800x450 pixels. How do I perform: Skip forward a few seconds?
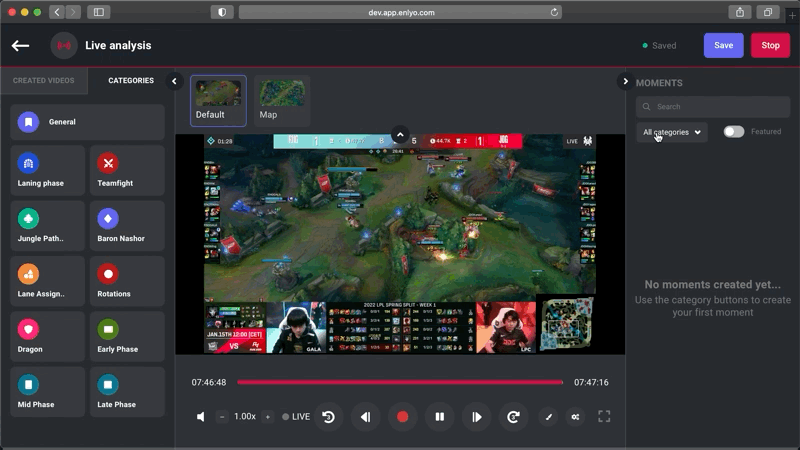(x=513, y=417)
